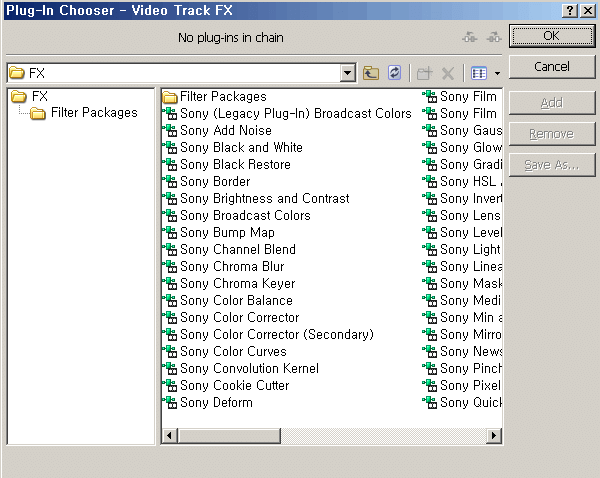Click the horizontal scrollbar thumb
Image resolution: width=600 pixels, height=478 pixels.
tap(229, 436)
